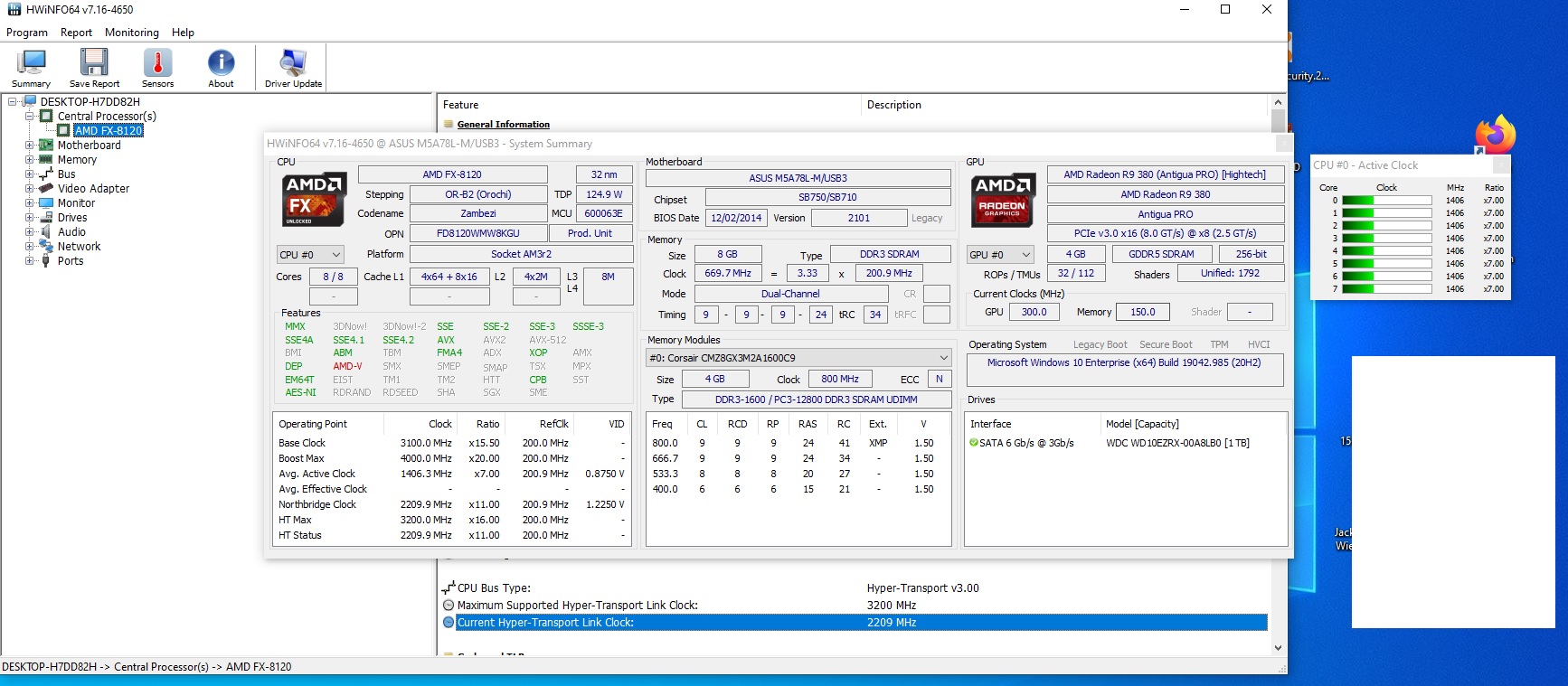Click the Core 4 clock progress bar
This screenshot has width=1568, height=686.
click(x=1387, y=251)
